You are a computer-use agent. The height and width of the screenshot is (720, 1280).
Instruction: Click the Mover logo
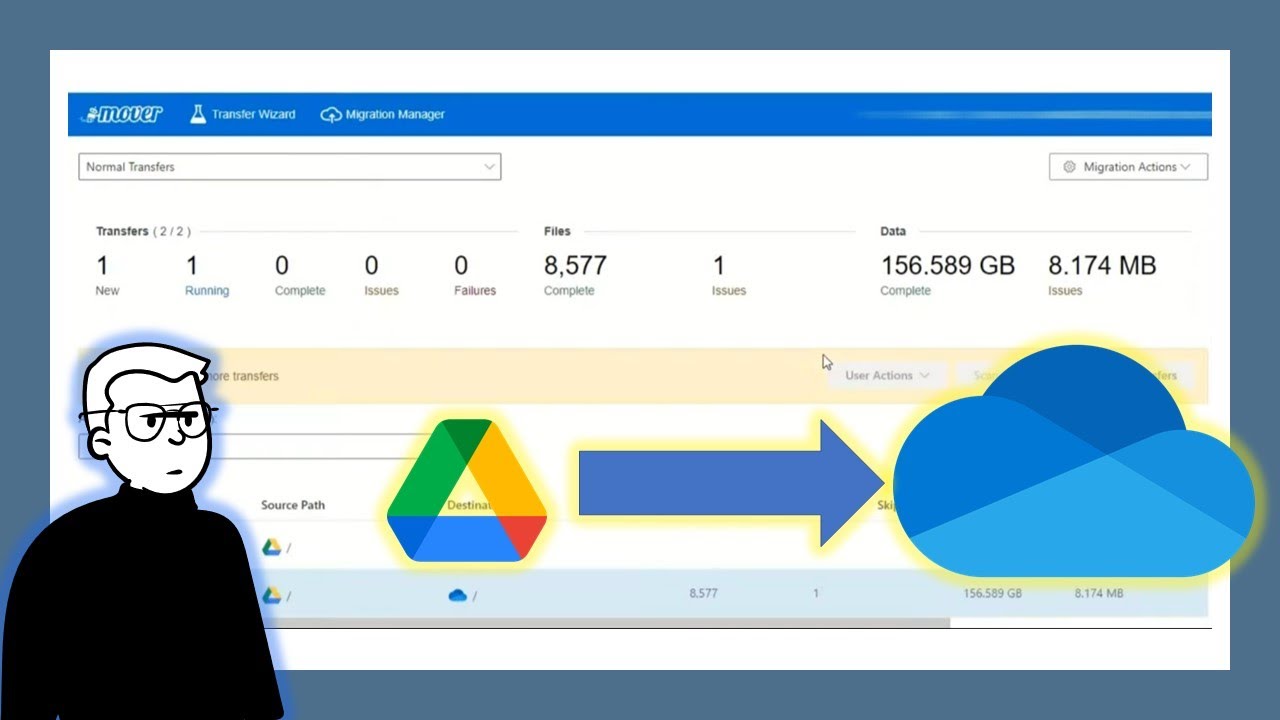(124, 114)
